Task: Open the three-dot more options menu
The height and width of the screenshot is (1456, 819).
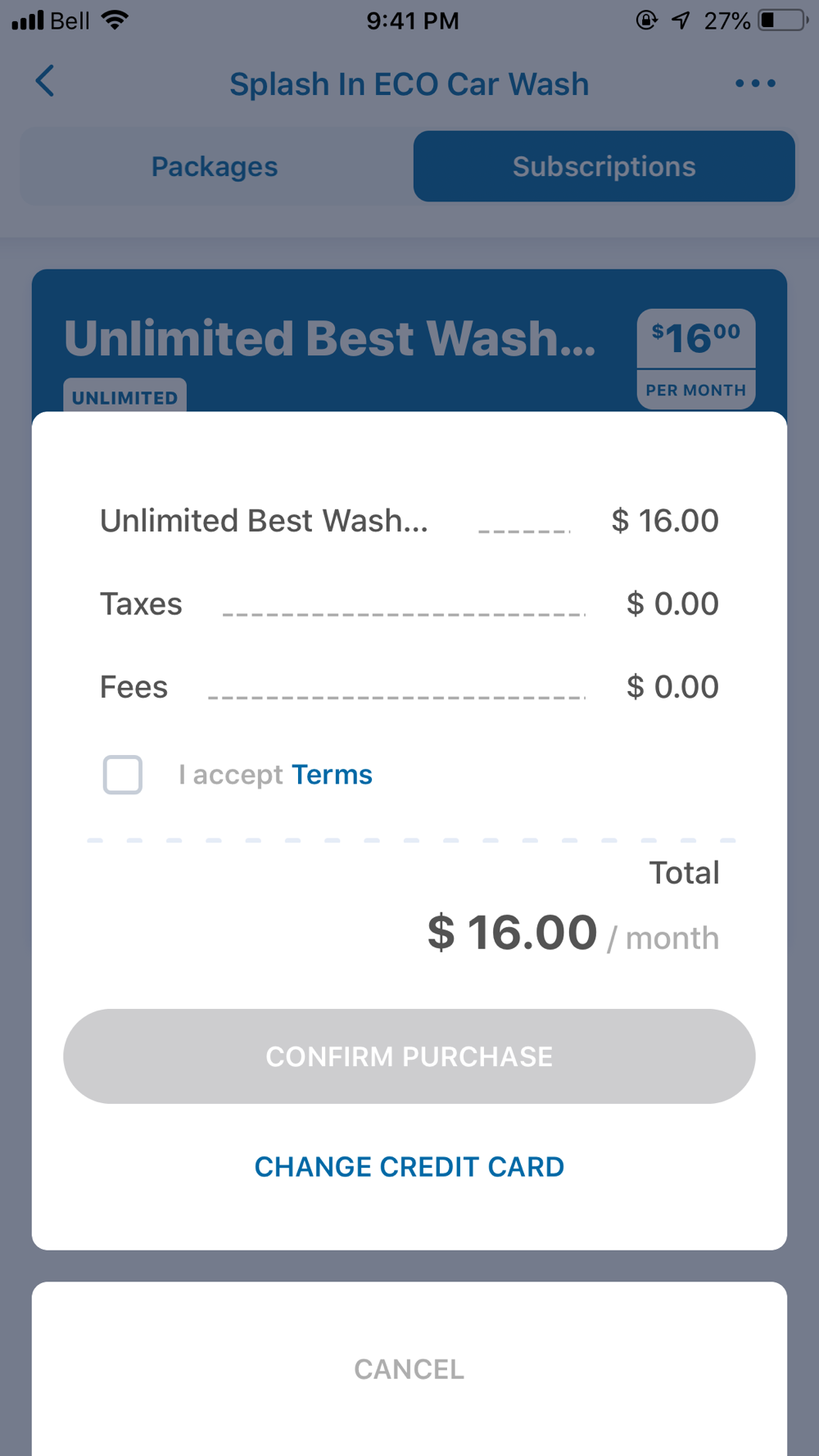Action: point(754,84)
